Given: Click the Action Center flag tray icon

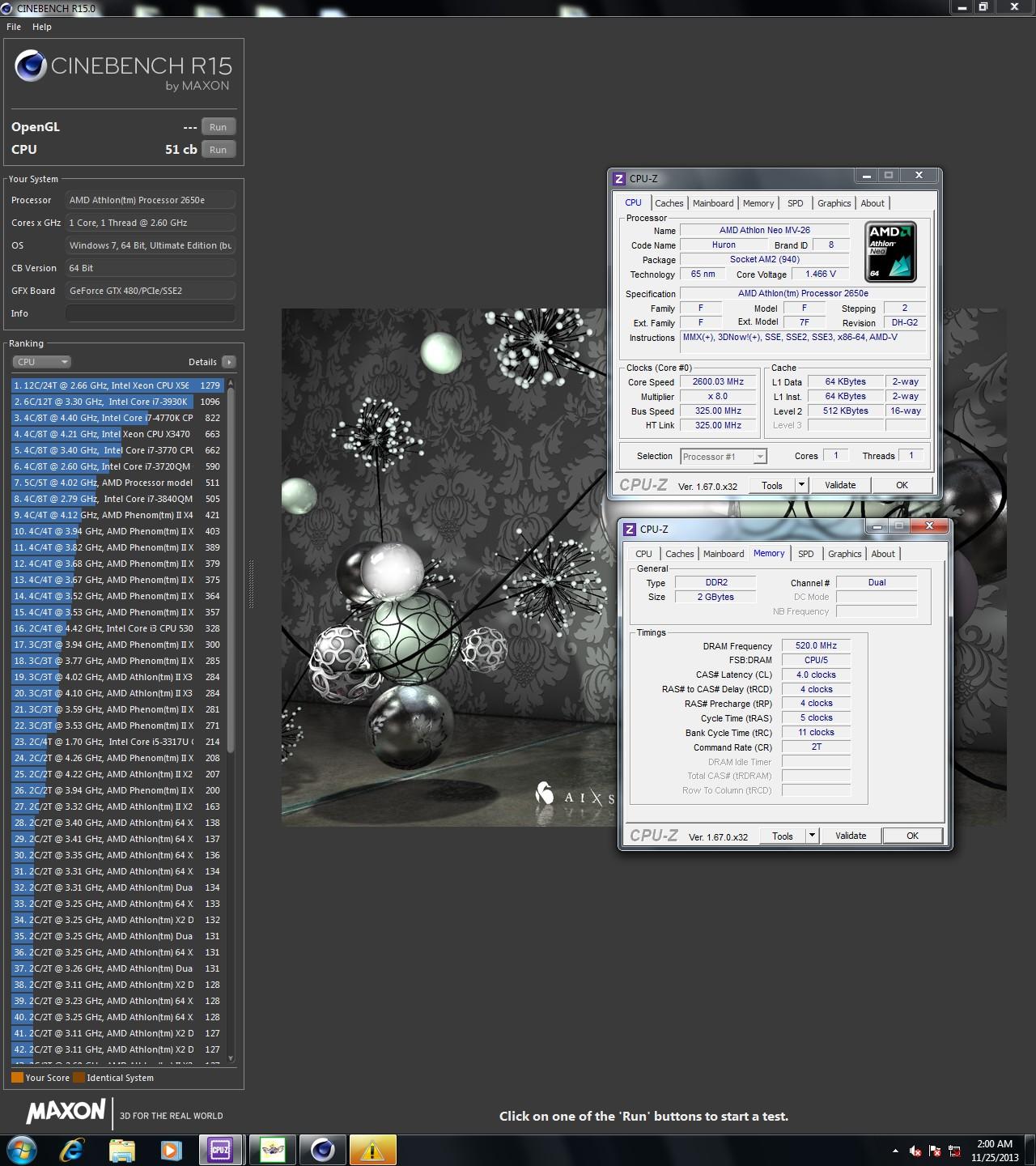Looking at the screenshot, I should (935, 1151).
